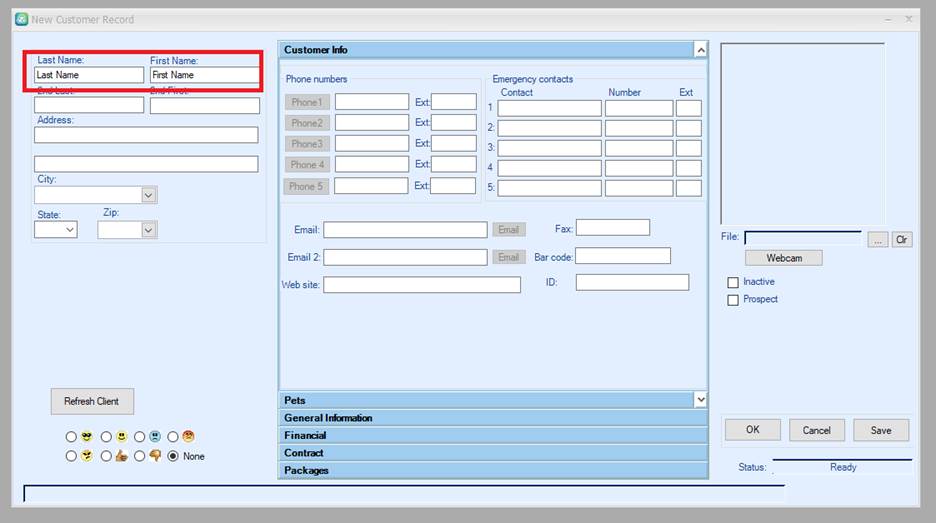Click the file browse ellipsis button
The height and width of the screenshot is (523, 936).
pyautogui.click(x=877, y=239)
